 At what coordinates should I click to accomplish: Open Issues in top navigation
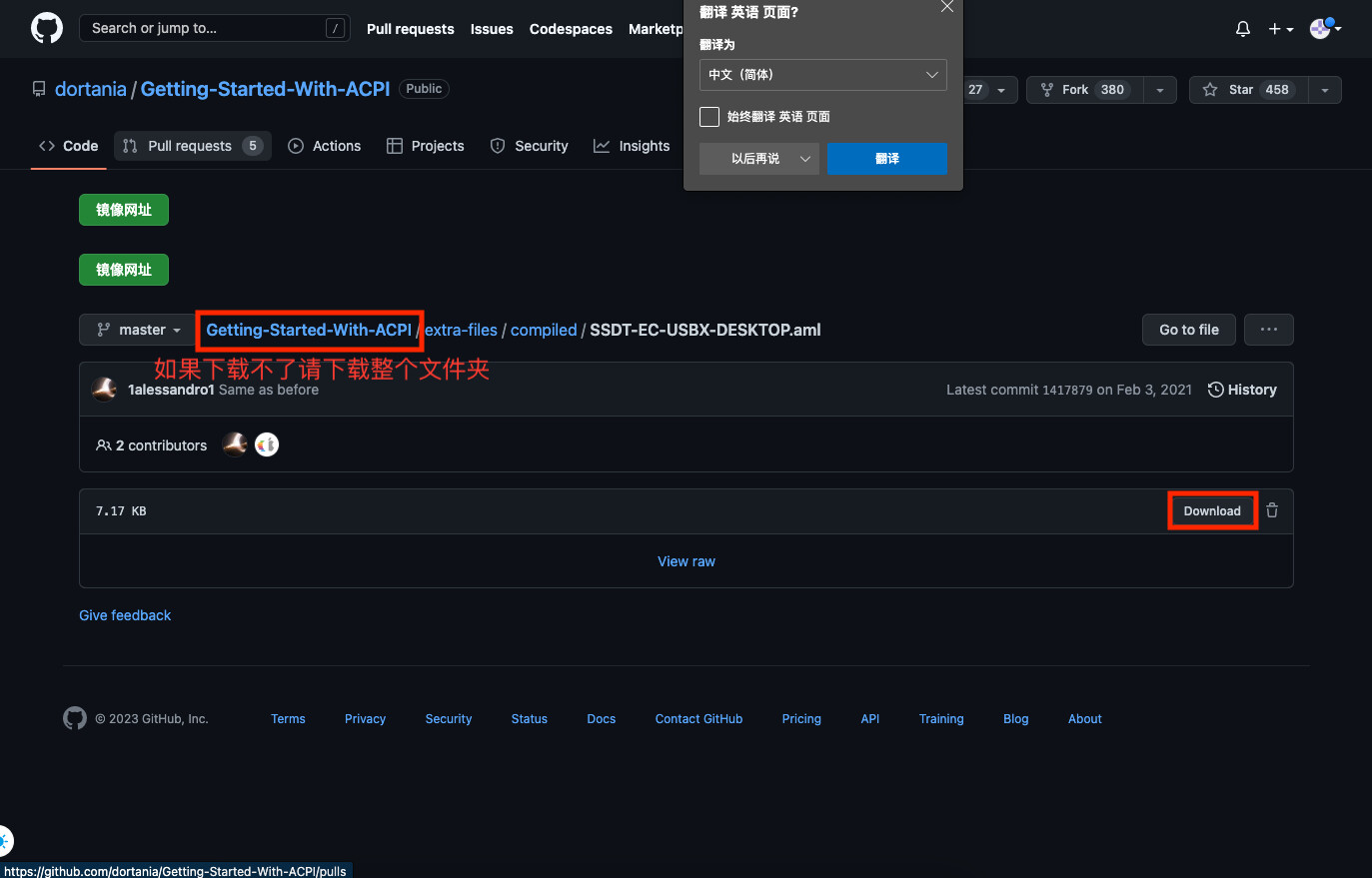[x=492, y=29]
